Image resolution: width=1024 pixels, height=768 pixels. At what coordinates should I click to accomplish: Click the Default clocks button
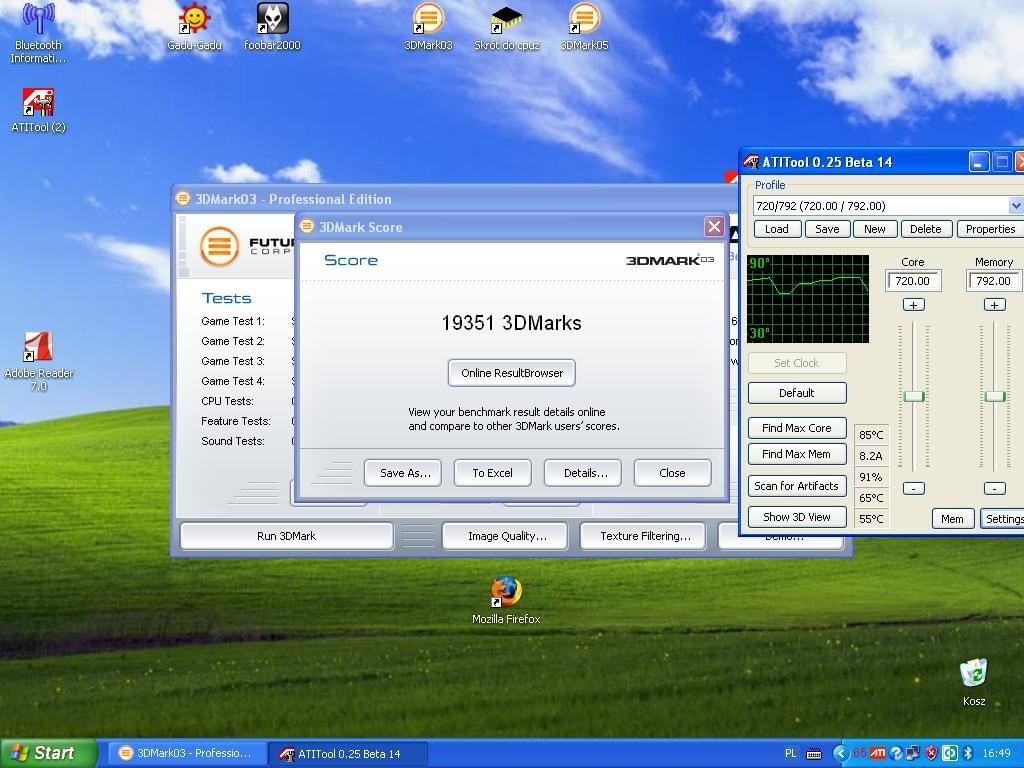point(797,393)
